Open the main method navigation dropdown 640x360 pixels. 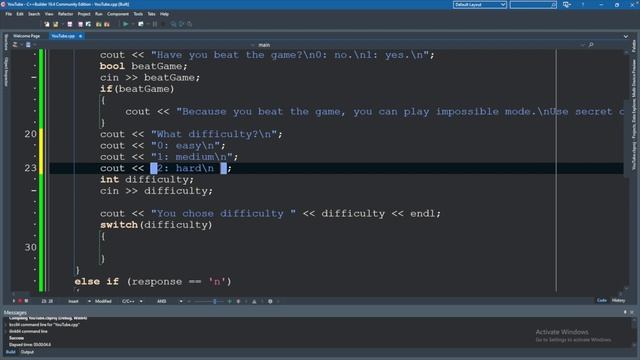coord(264,45)
